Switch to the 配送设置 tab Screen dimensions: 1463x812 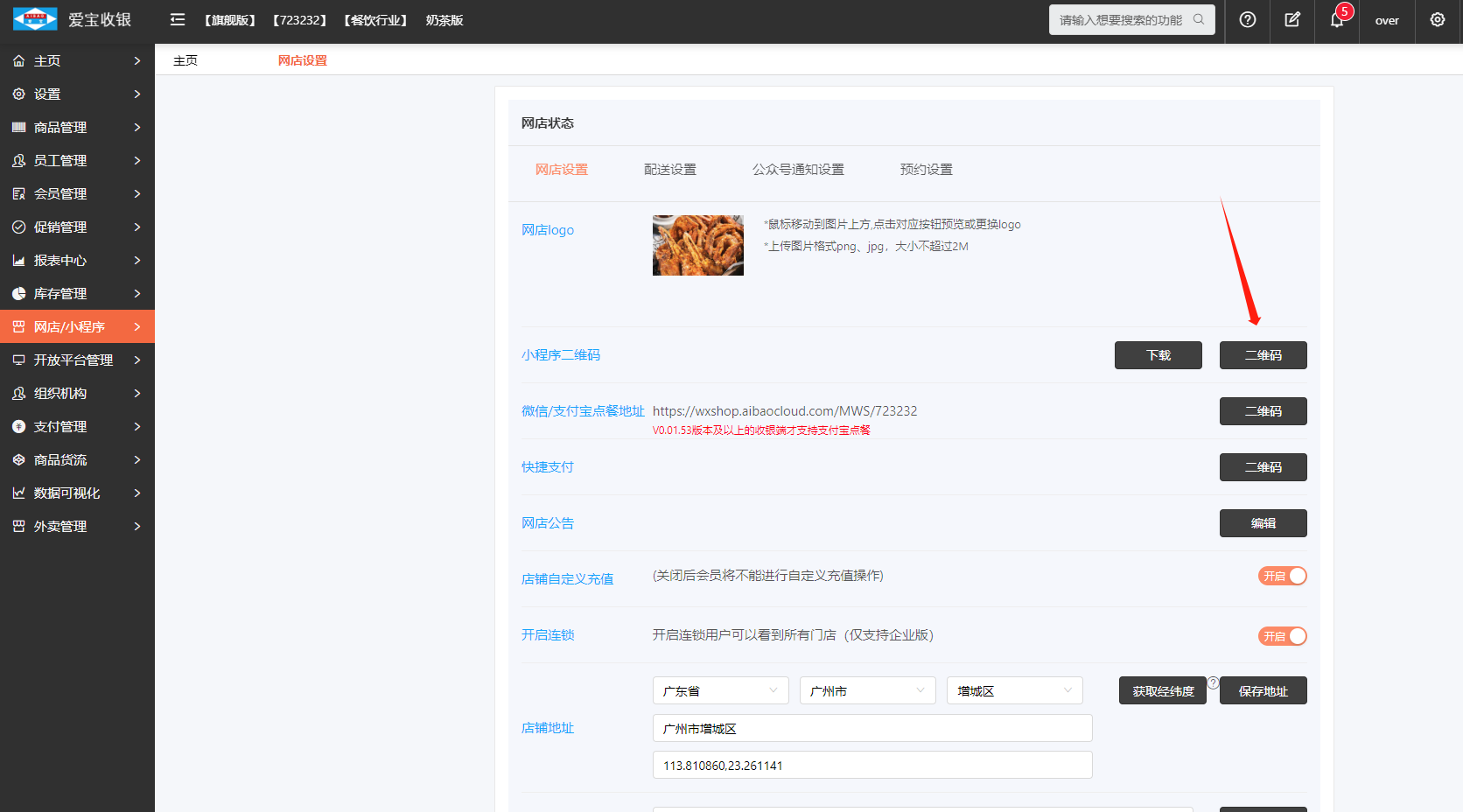(669, 170)
